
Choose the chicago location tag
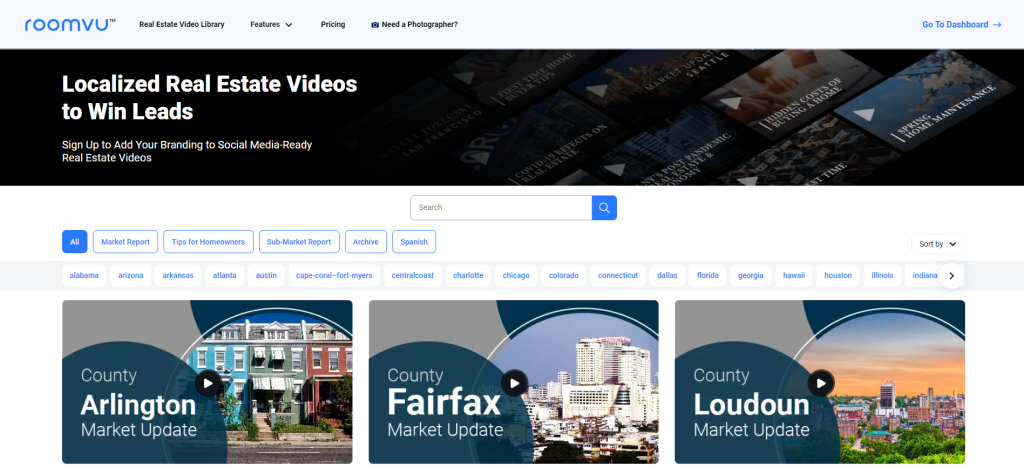point(516,275)
